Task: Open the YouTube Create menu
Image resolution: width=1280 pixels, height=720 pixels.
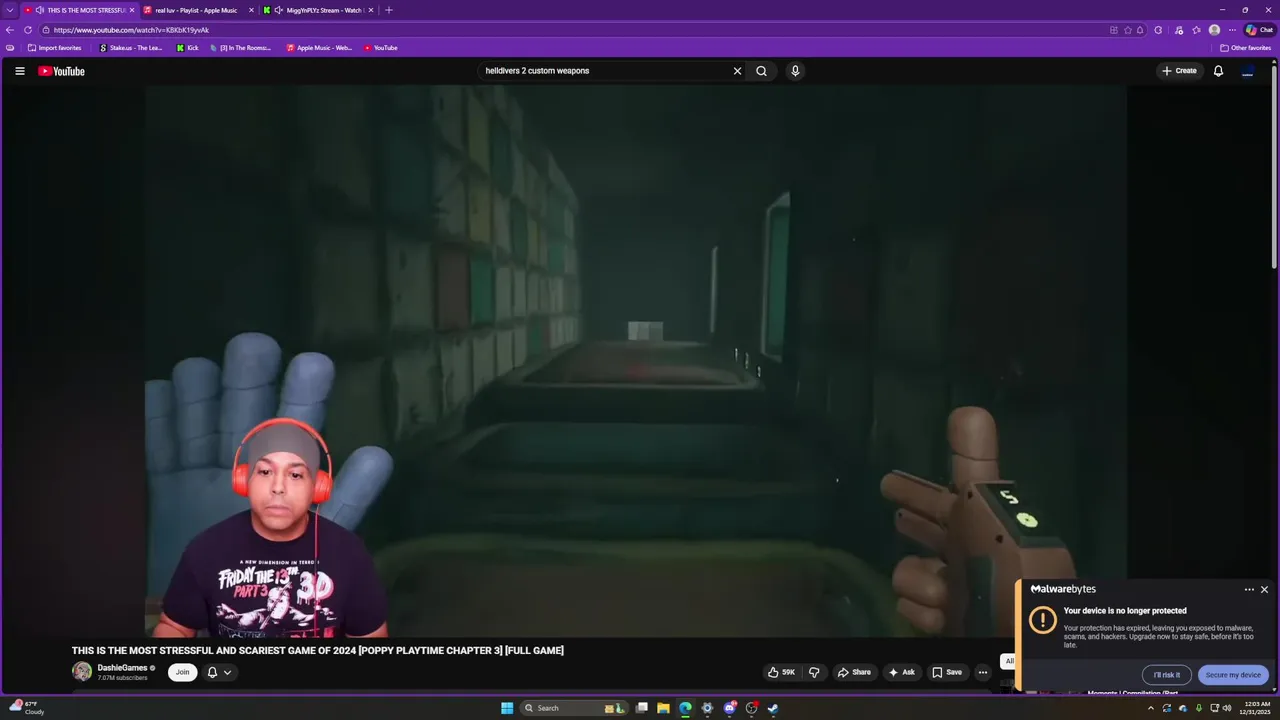Action: pyautogui.click(x=1179, y=71)
